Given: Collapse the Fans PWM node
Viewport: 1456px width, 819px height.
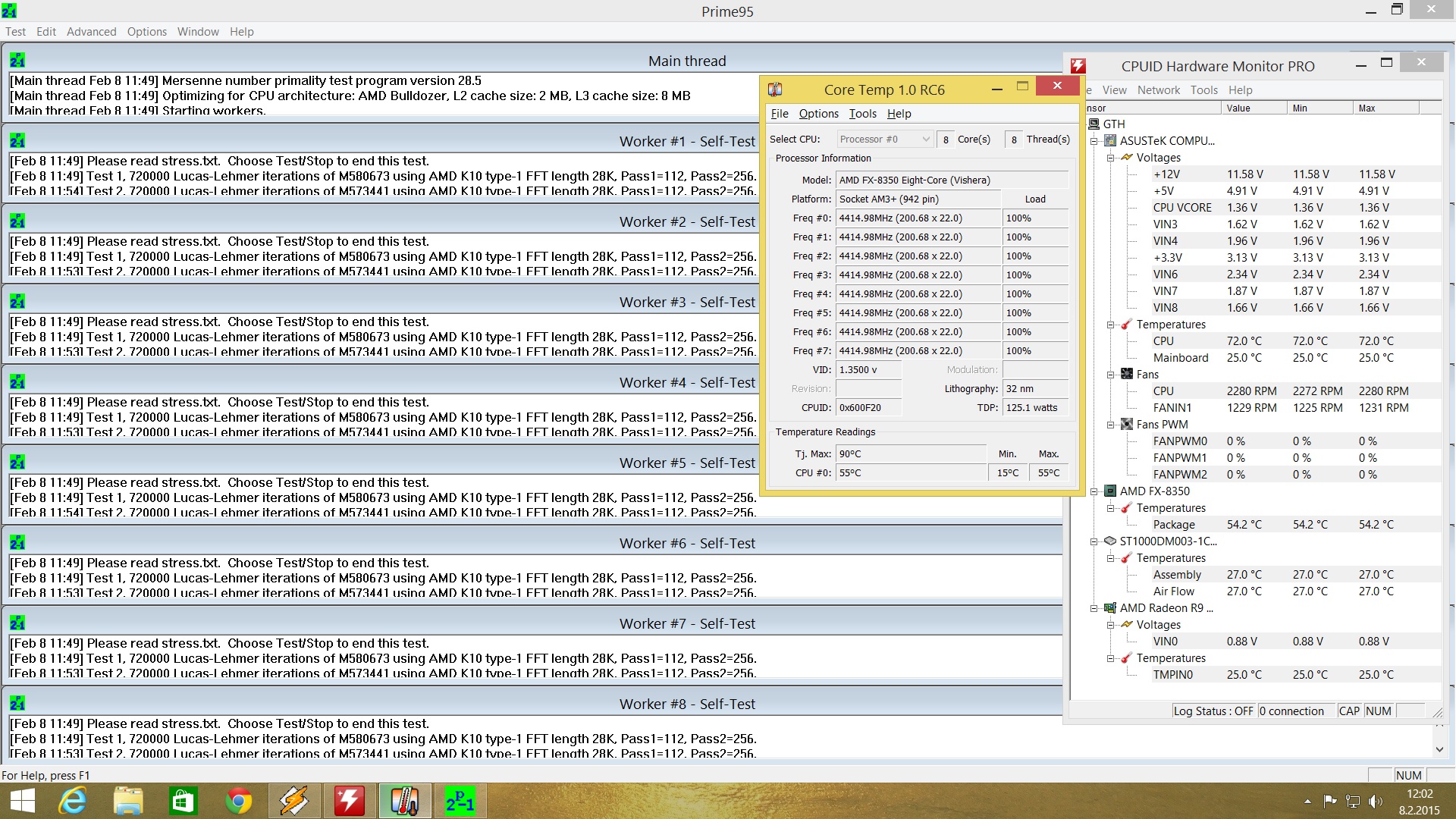Looking at the screenshot, I should click(x=1110, y=425).
